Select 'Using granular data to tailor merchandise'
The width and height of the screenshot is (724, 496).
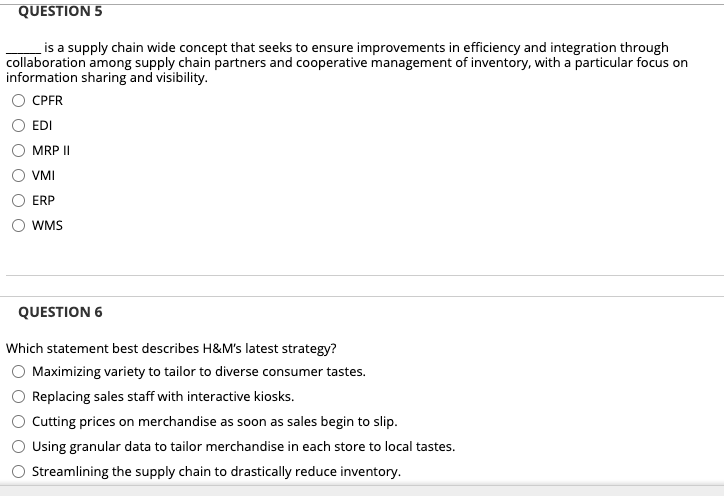click(18, 446)
